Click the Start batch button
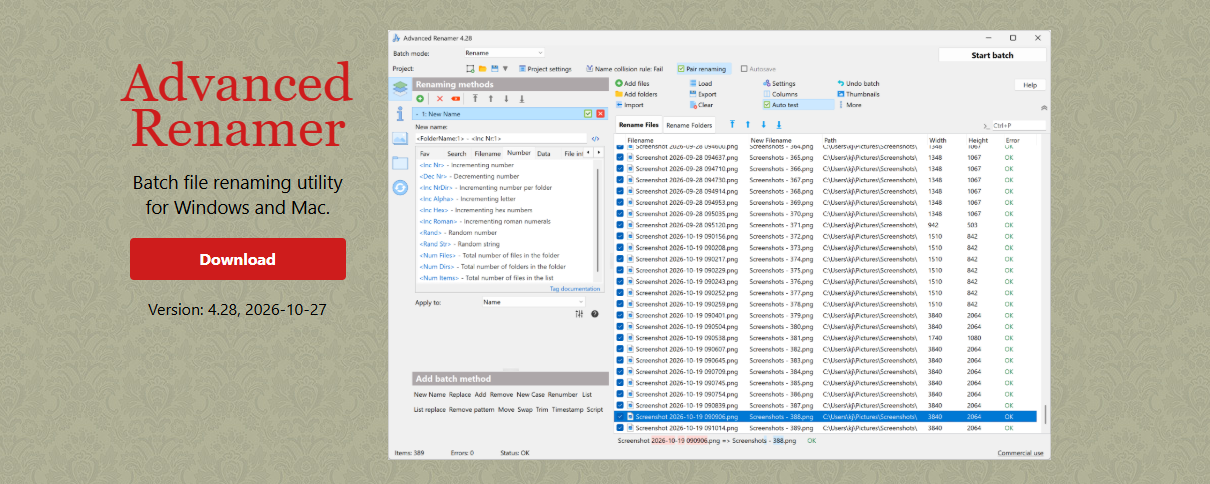This screenshot has width=1210, height=484. [x=993, y=55]
